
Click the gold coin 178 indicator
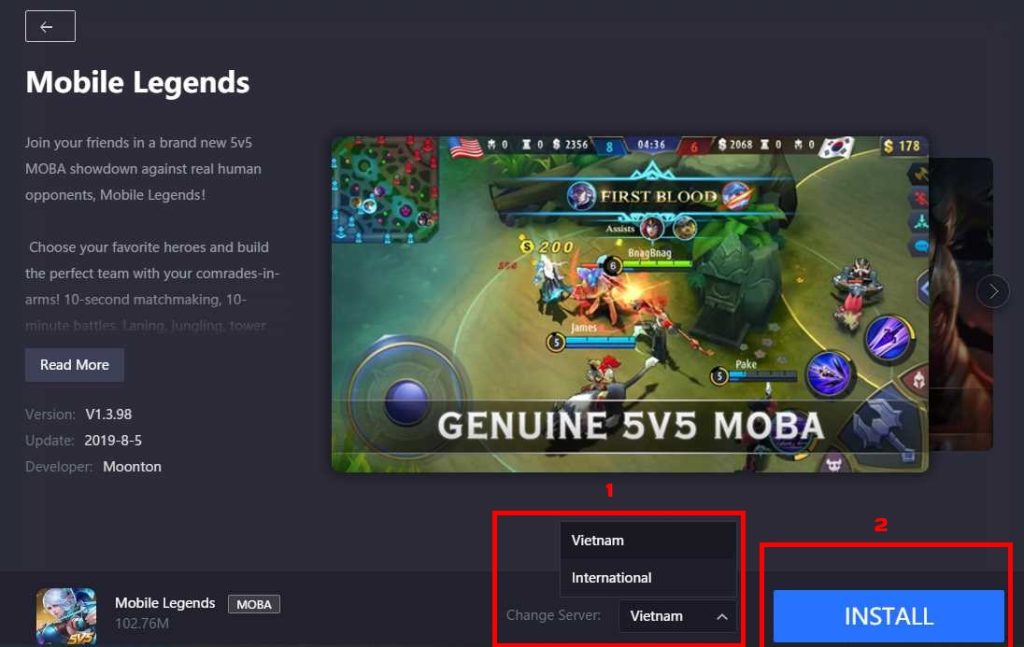click(x=901, y=146)
